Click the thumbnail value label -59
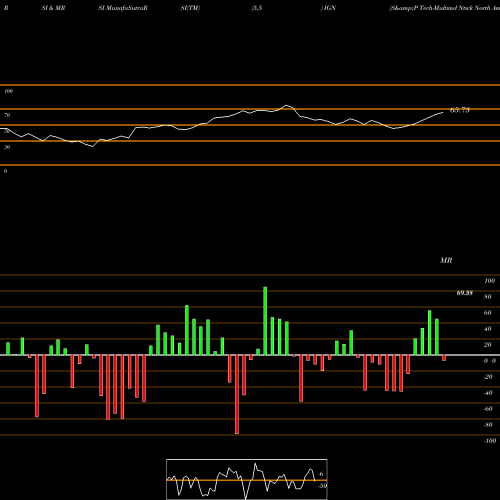This screenshot has height=500, width=500. coord(322,486)
